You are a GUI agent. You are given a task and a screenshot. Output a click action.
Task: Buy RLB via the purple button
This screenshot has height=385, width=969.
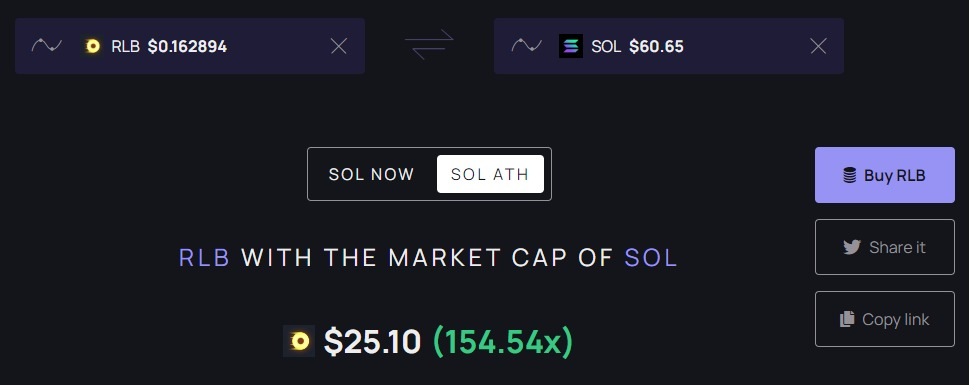point(884,175)
